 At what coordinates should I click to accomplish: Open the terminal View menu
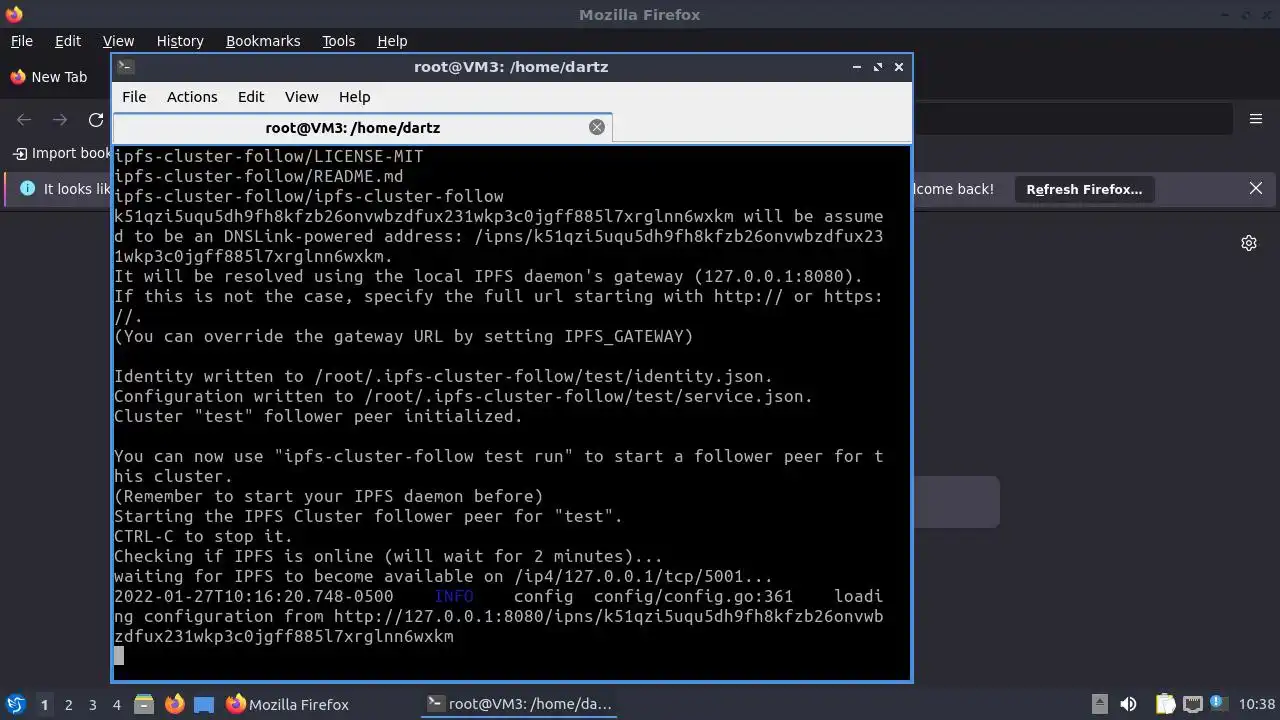(301, 97)
